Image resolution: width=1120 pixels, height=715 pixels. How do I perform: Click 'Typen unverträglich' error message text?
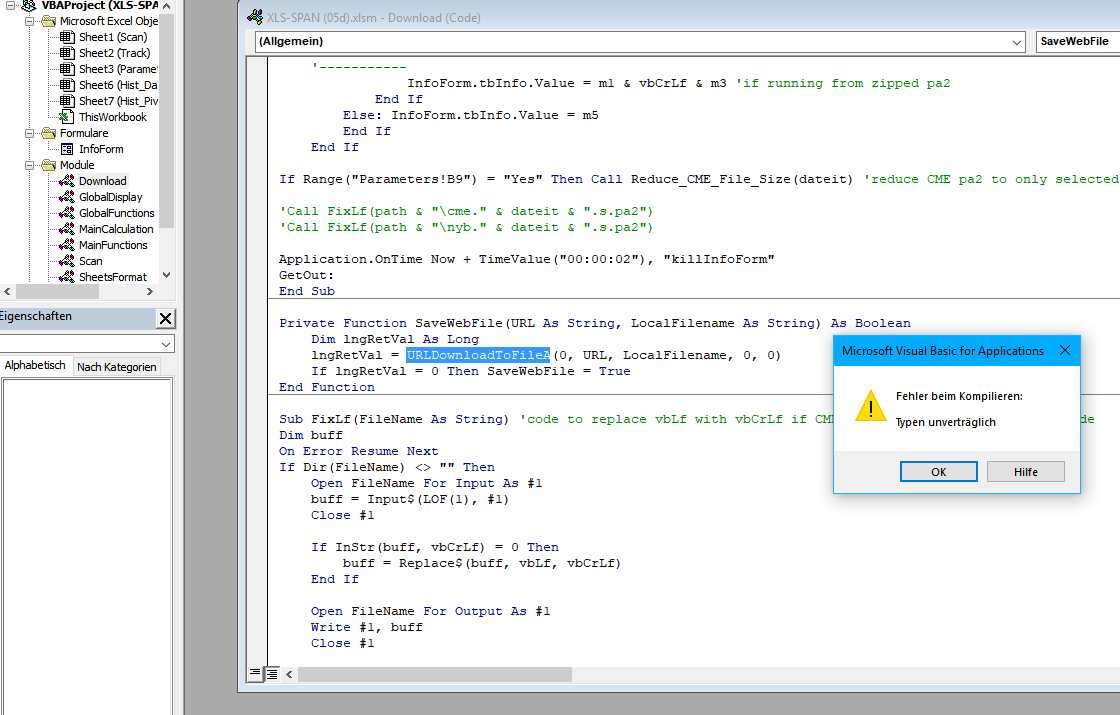pyautogui.click(x=946, y=422)
